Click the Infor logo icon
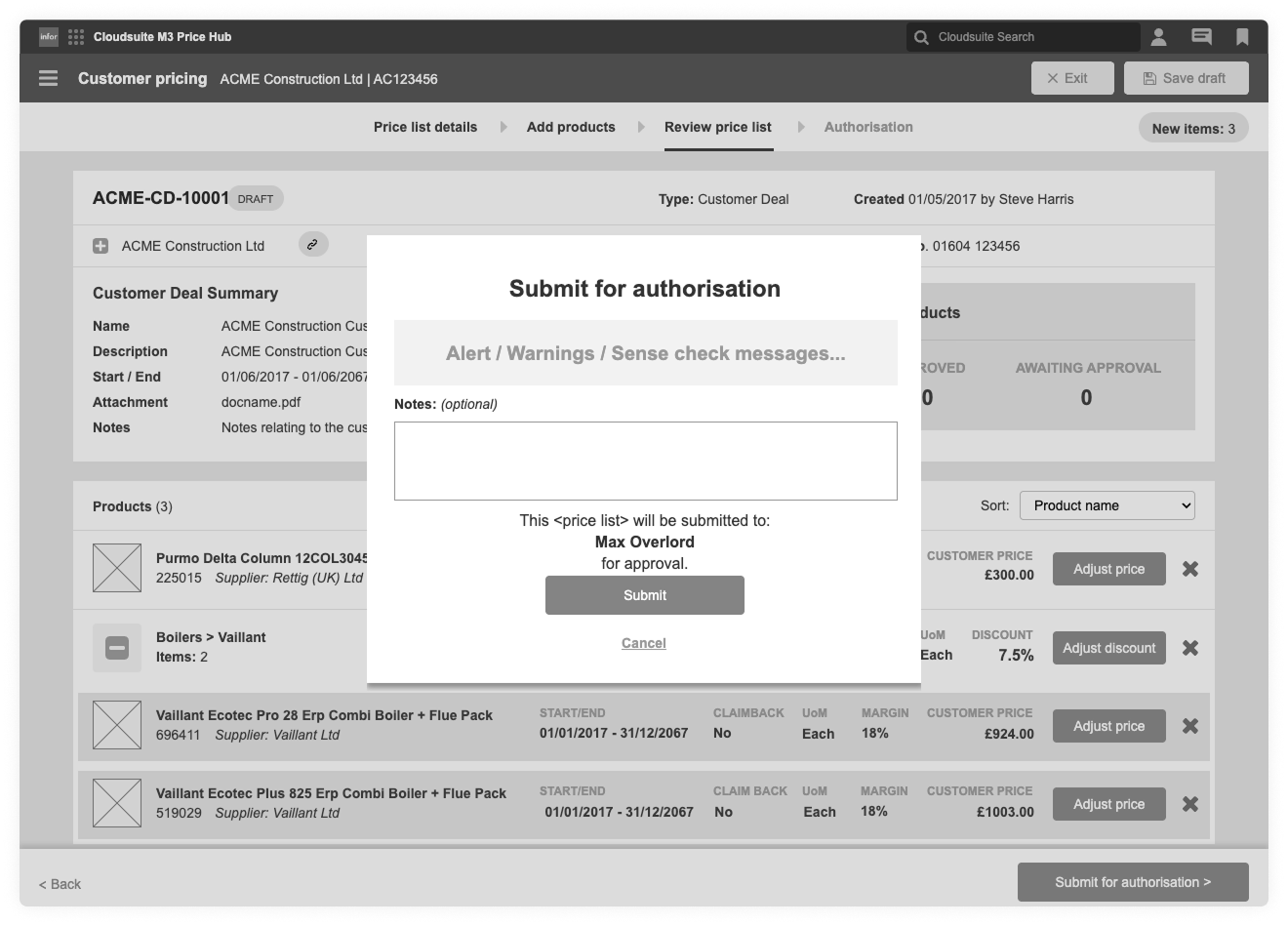 pyautogui.click(x=49, y=37)
